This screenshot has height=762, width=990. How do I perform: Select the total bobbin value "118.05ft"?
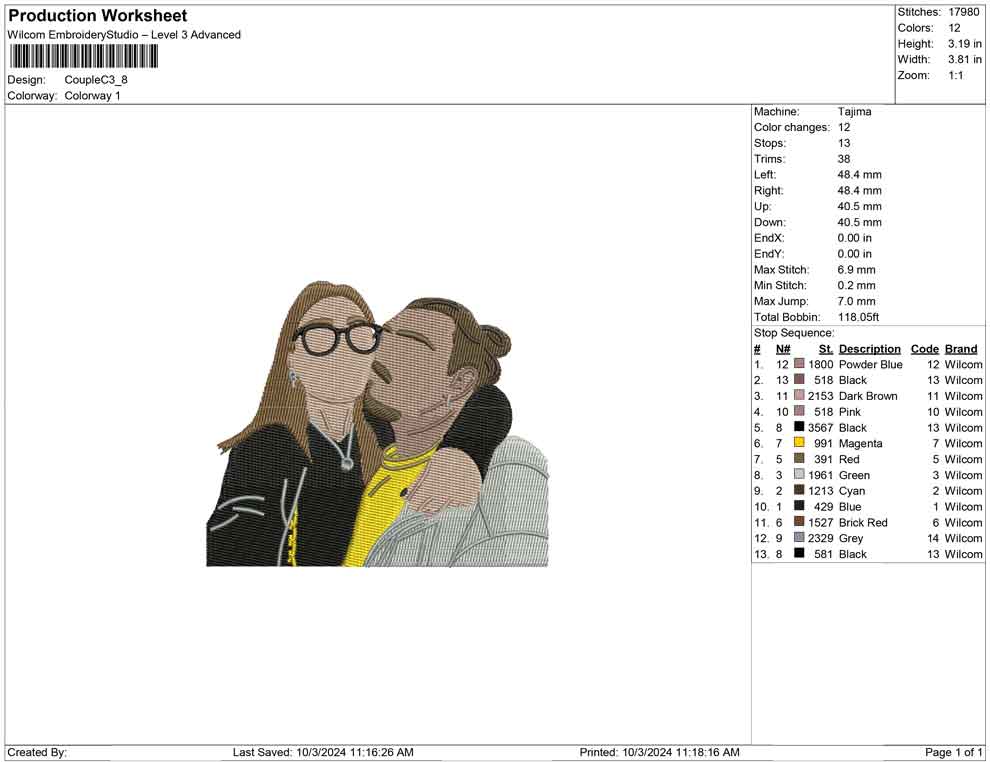click(859, 317)
